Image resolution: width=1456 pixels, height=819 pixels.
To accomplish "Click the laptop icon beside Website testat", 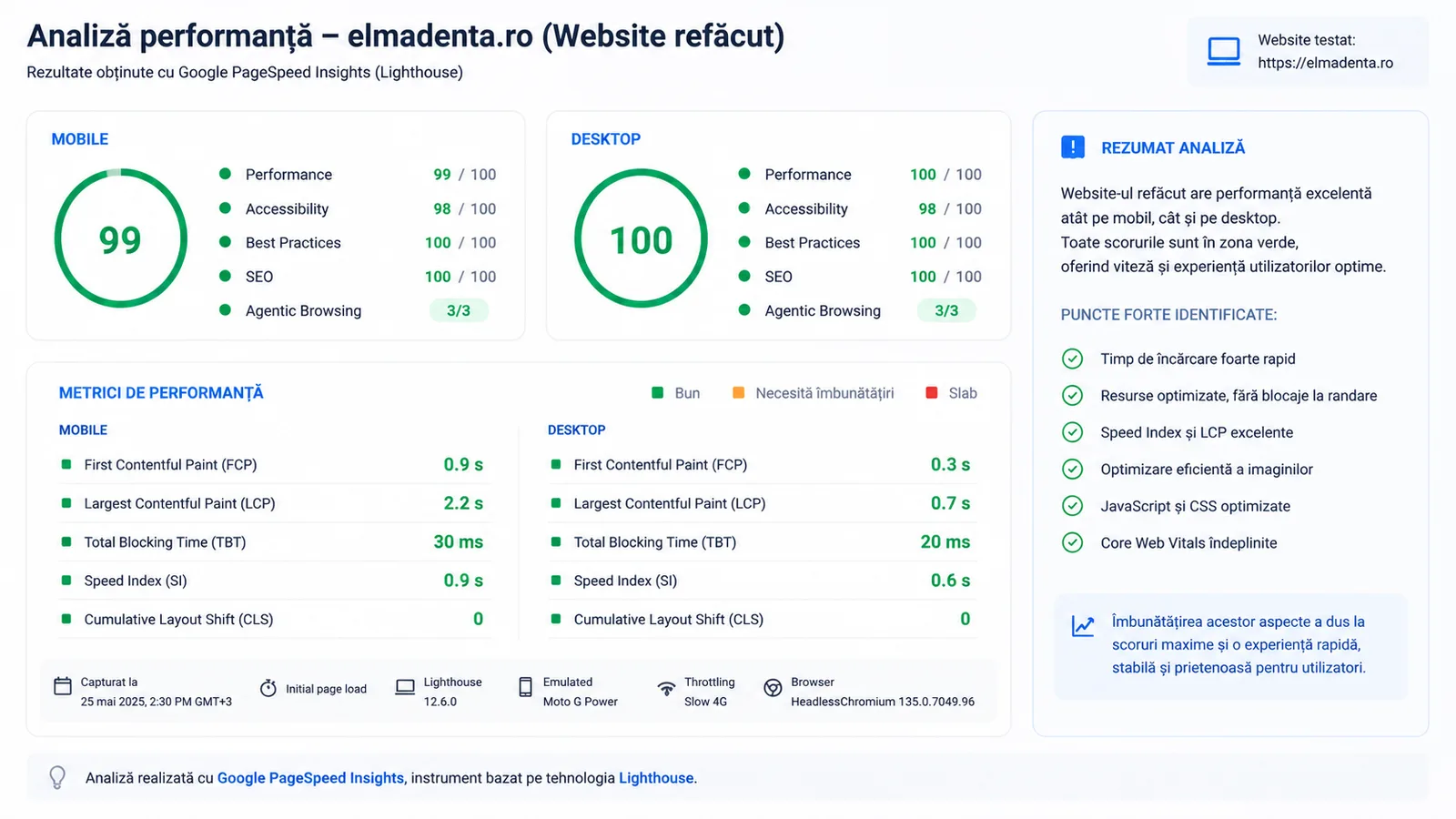I will (1223, 52).
